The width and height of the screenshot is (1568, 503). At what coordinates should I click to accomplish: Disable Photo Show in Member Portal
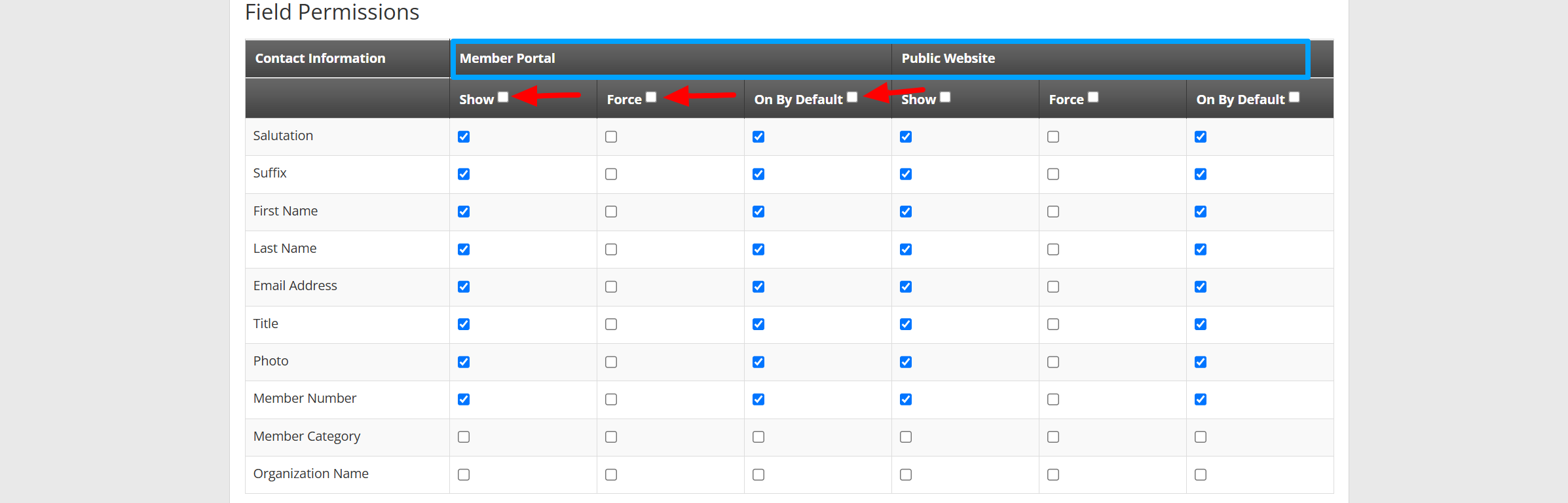464,362
